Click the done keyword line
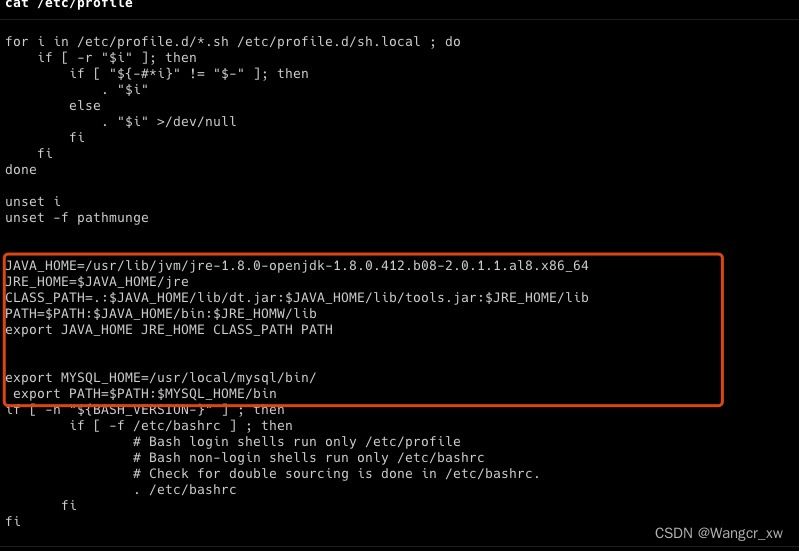 tap(21, 169)
